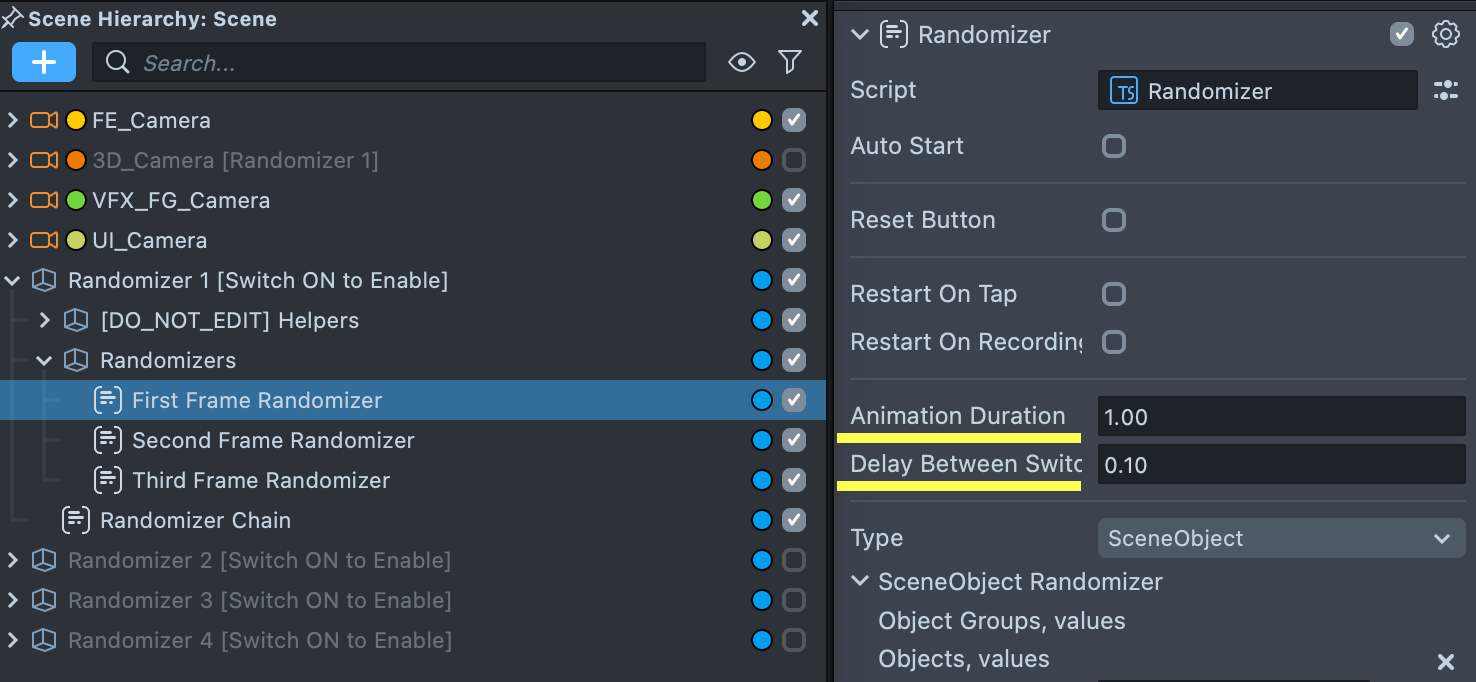Click the 3D_Camera orange layer color dot

pos(761,160)
